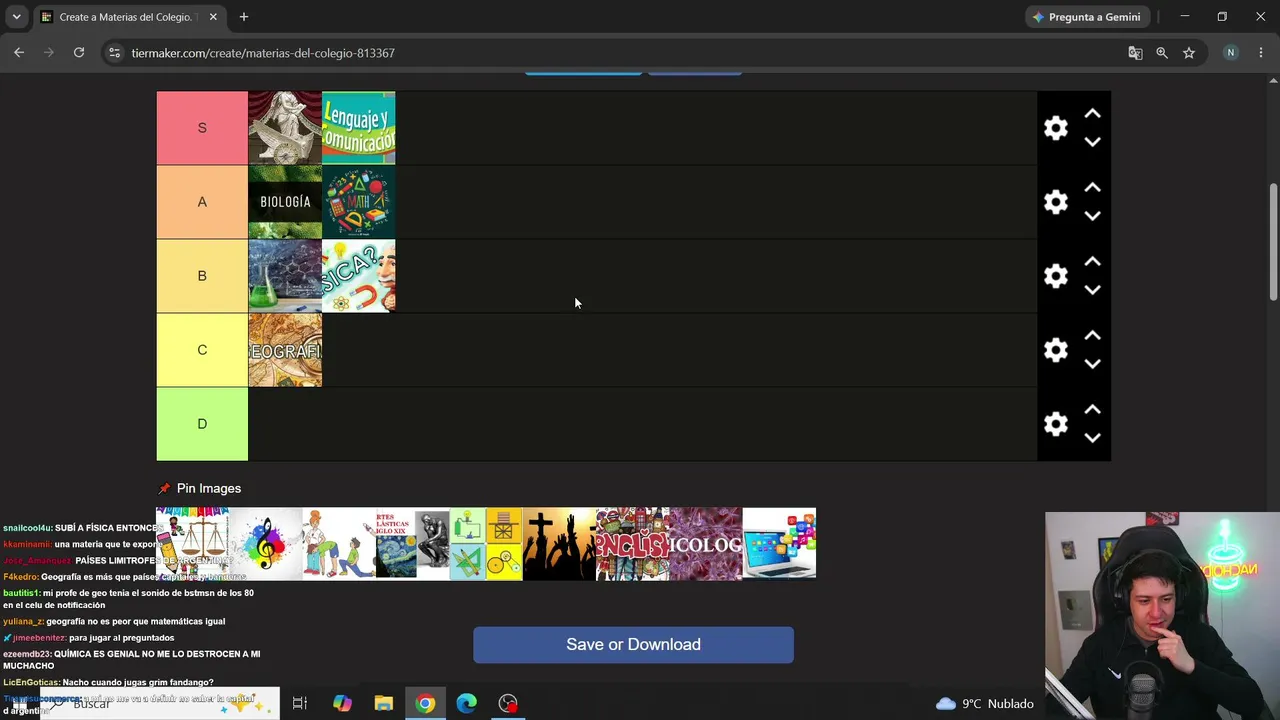Image resolution: width=1280 pixels, height=720 pixels.
Task: View site information icon in address bar
Action: tap(115, 53)
